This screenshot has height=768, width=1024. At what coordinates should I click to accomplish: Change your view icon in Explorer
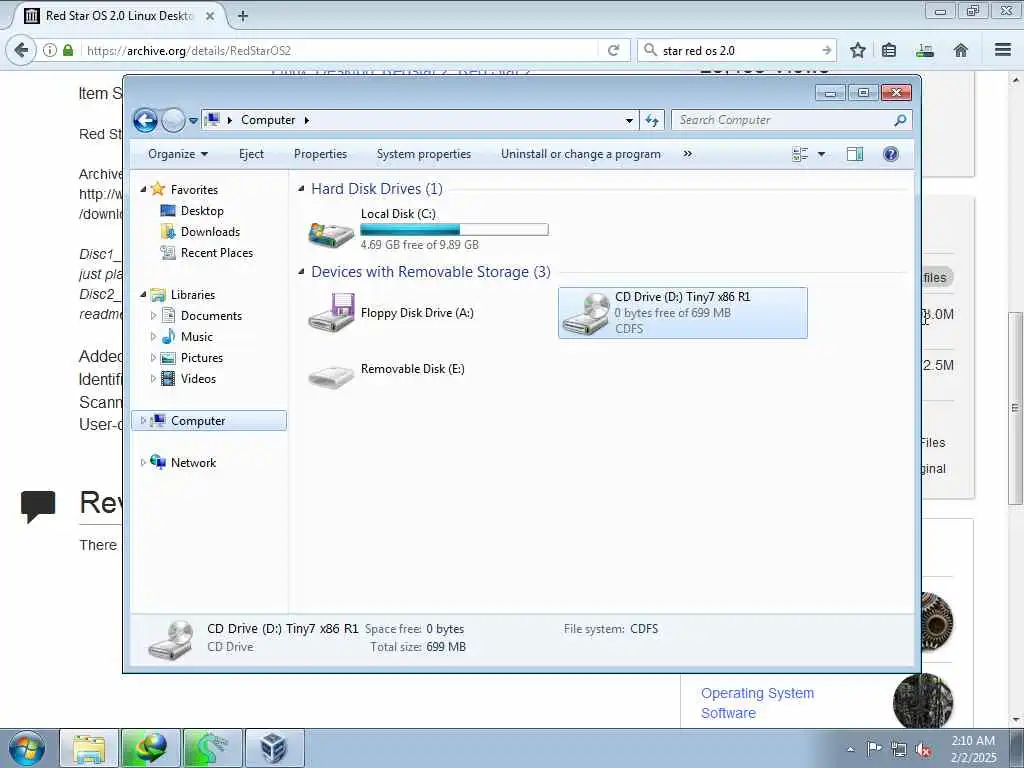pos(800,154)
